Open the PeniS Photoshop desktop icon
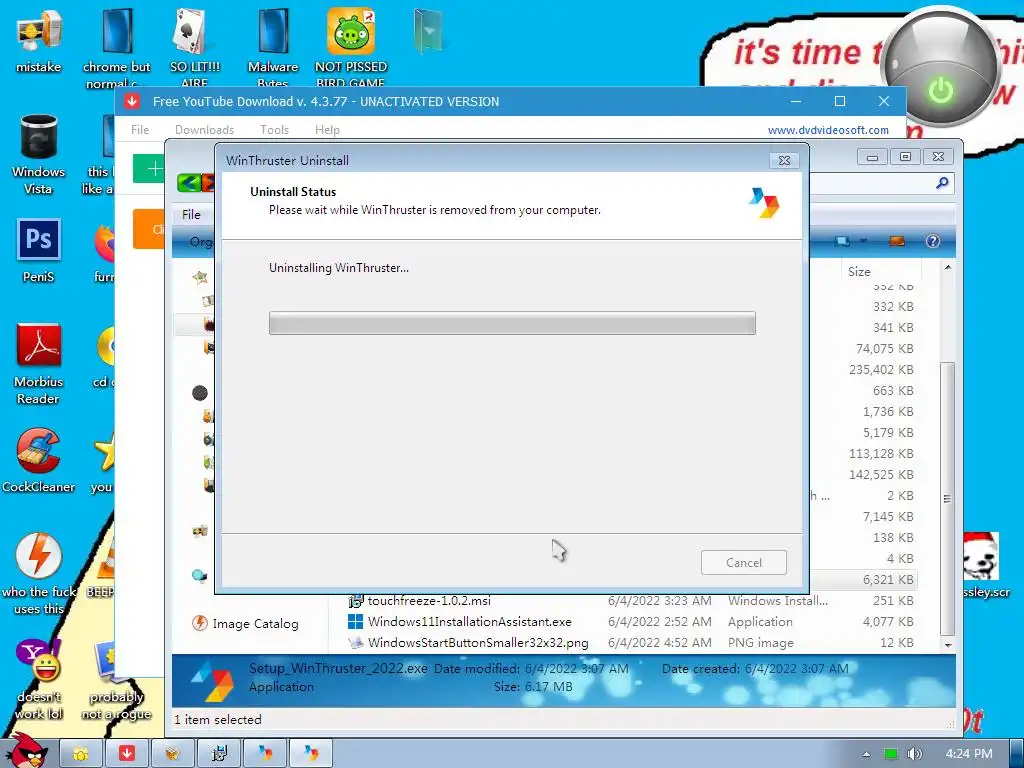The image size is (1024, 768). point(39,251)
